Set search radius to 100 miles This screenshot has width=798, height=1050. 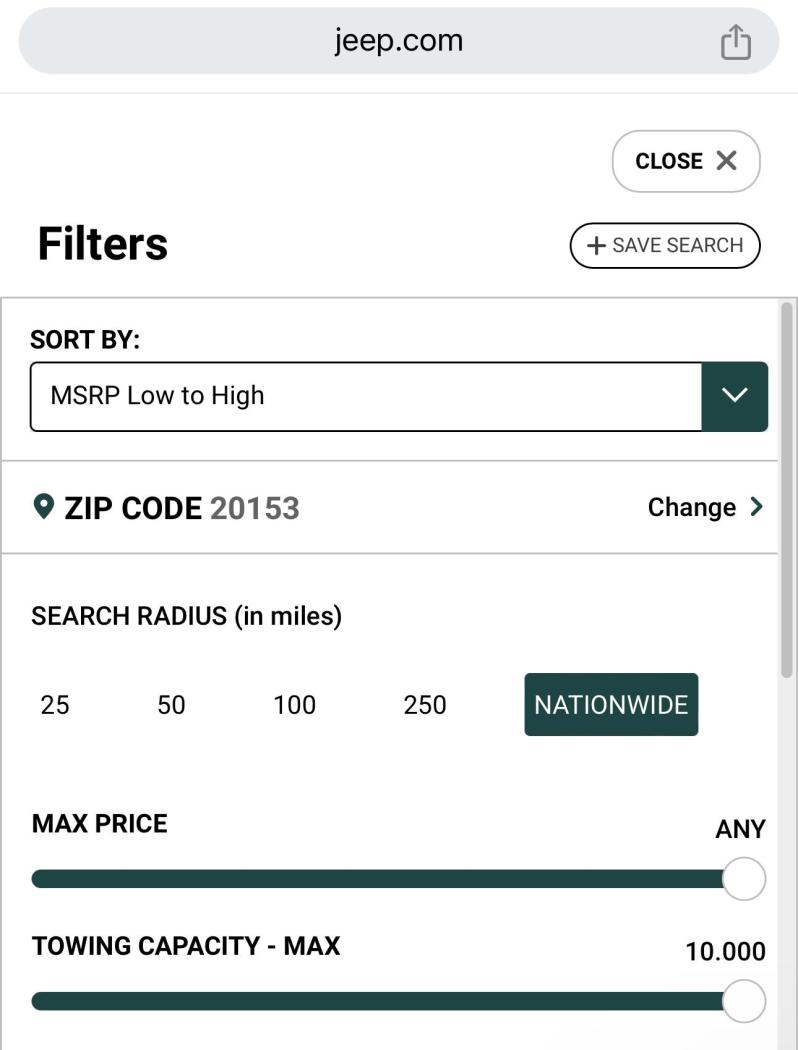click(294, 705)
